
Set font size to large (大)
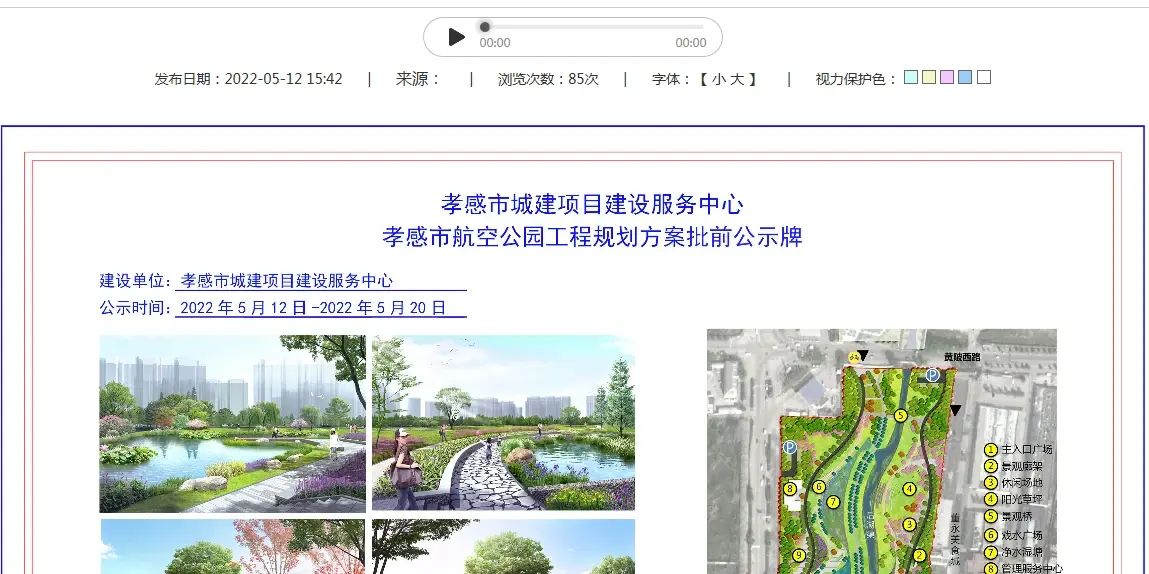point(736,79)
